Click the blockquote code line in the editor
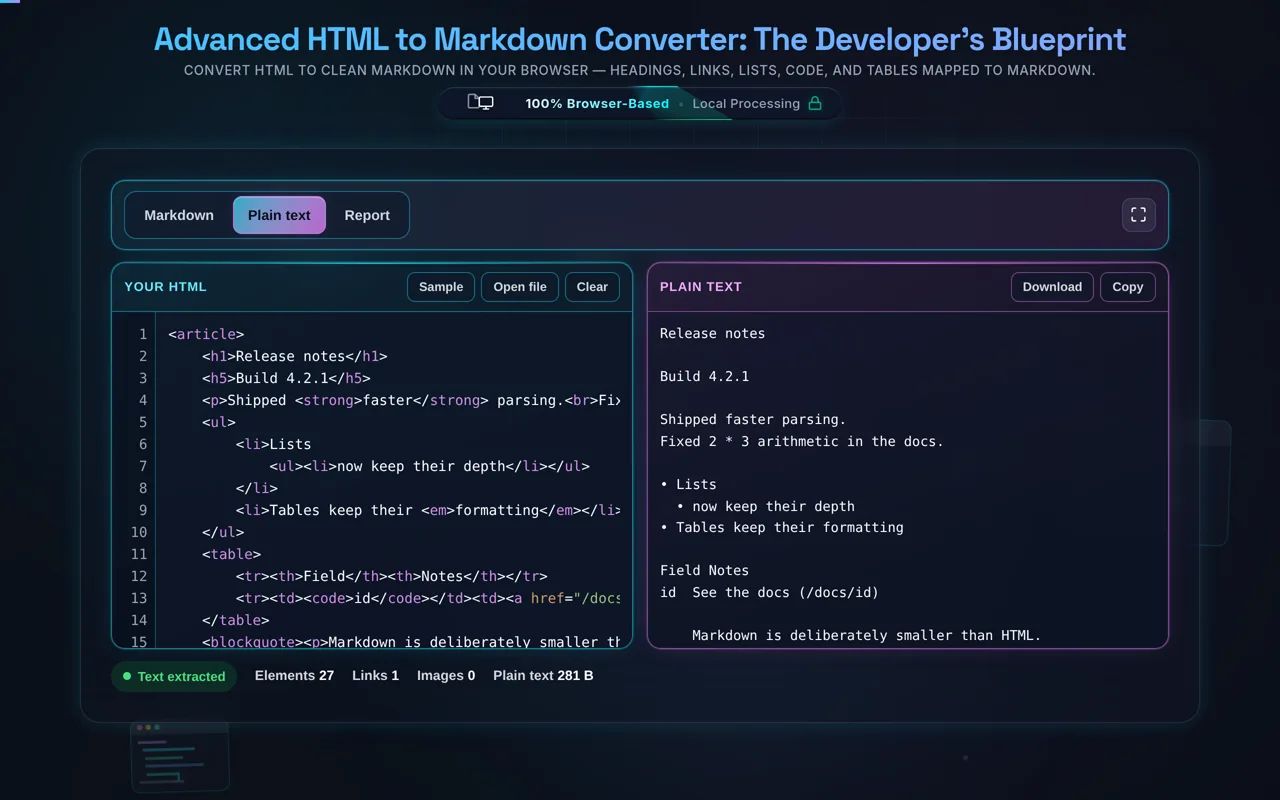Screen dimensions: 1280x800 tap(411, 642)
